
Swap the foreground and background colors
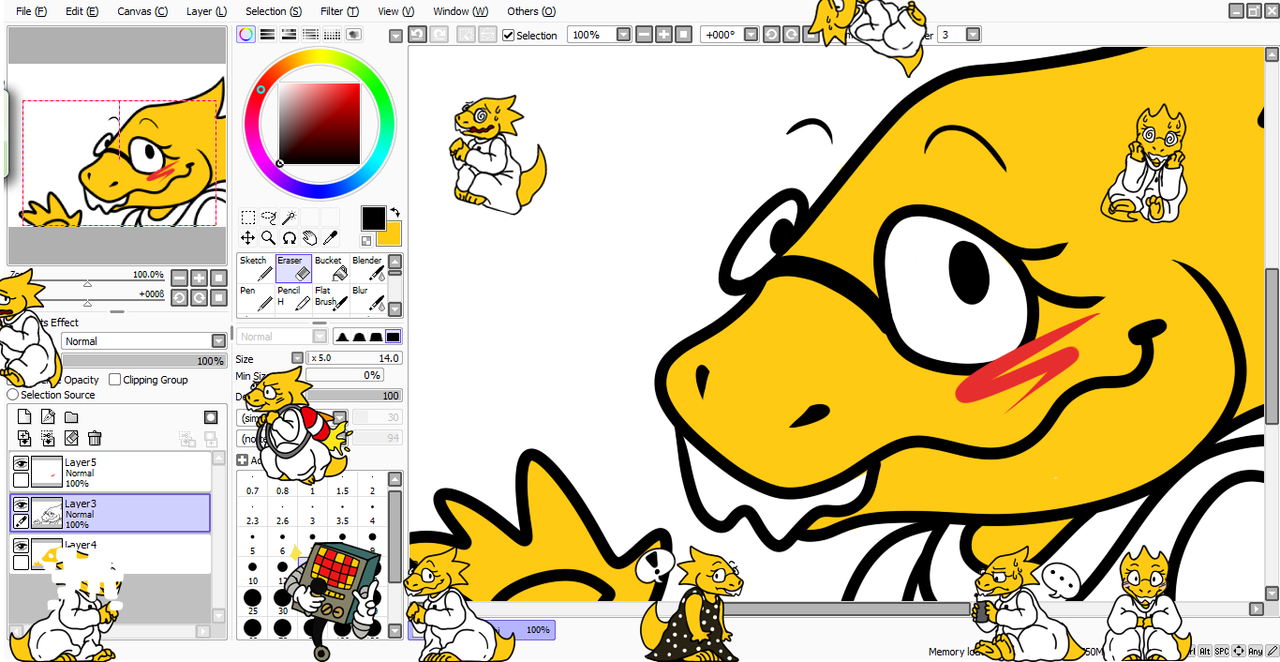(x=395, y=212)
